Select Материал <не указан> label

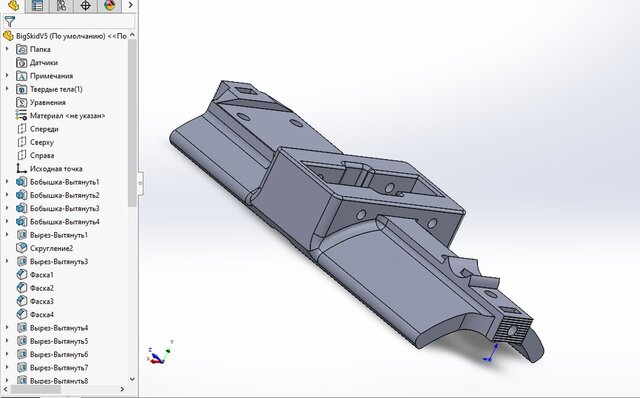click(x=67, y=116)
